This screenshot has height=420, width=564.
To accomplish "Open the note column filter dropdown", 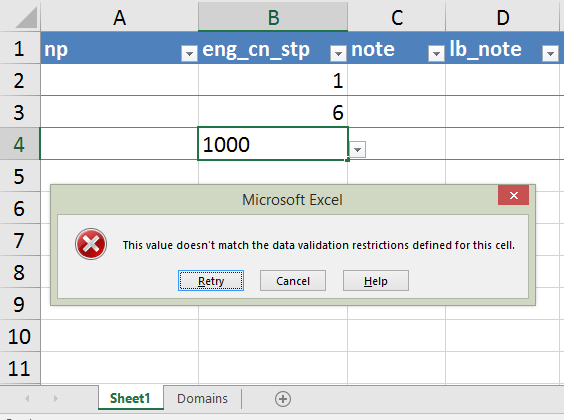I will [436, 54].
